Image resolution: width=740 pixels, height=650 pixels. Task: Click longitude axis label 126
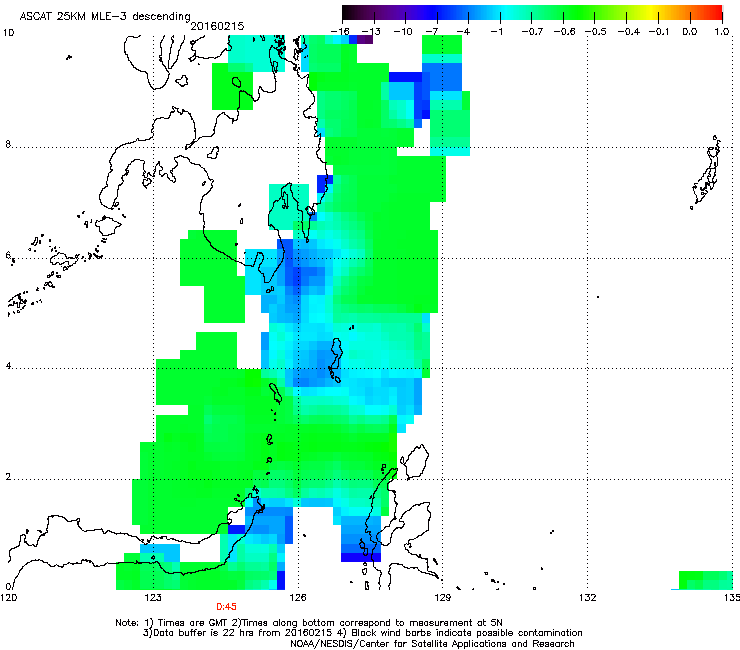click(x=298, y=598)
